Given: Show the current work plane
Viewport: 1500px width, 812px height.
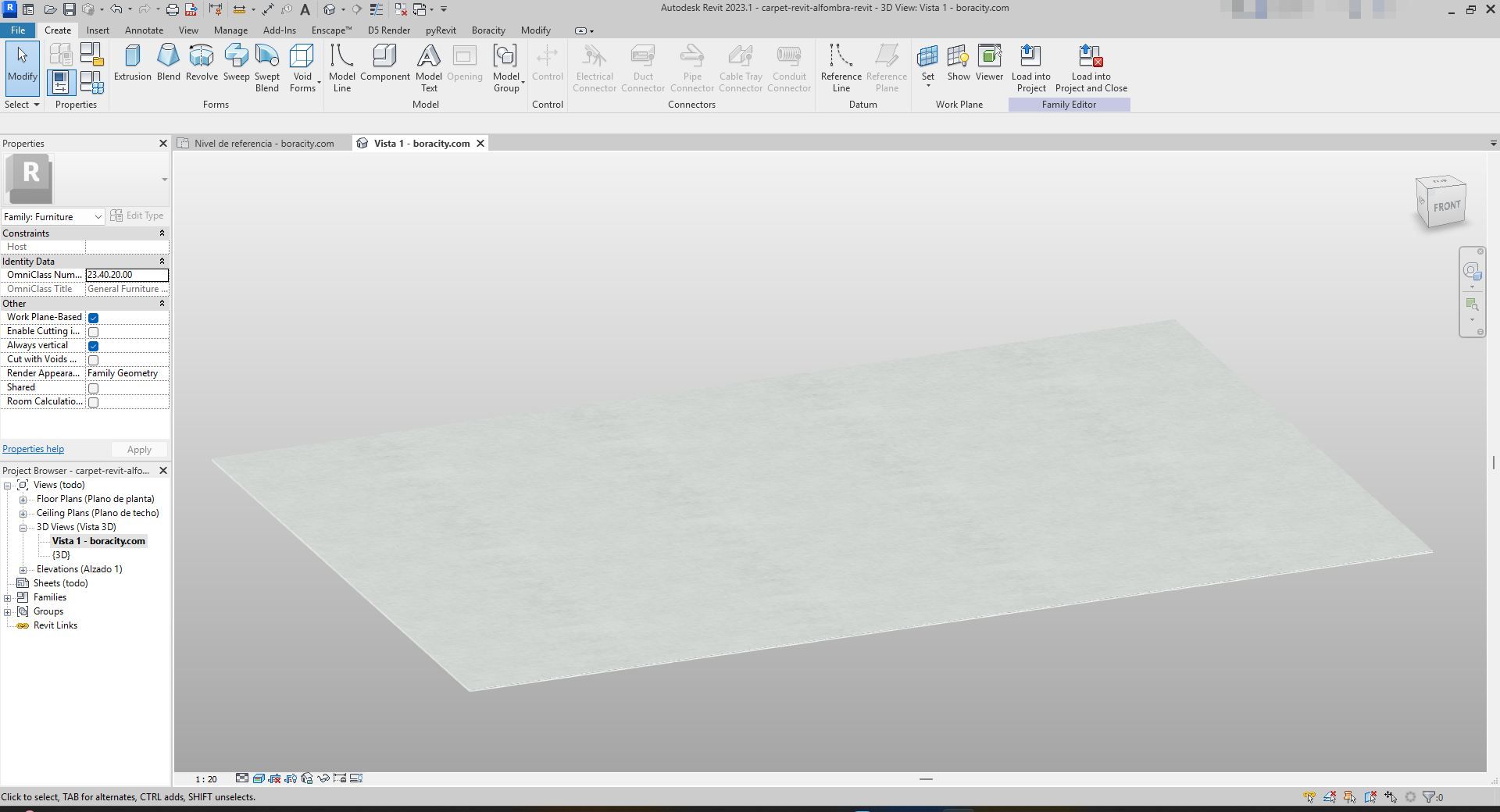Looking at the screenshot, I should (x=959, y=62).
